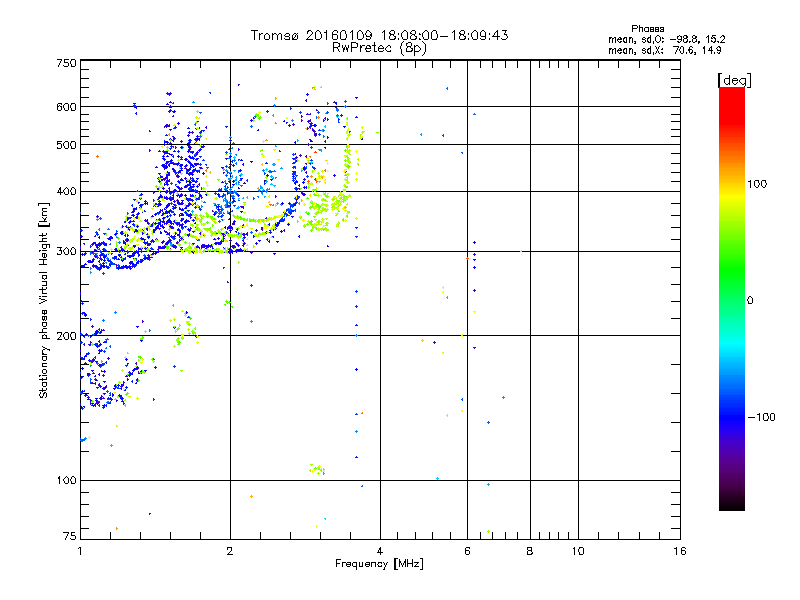
Task: Click the colorbar tick label '100'
Action: 757,184
